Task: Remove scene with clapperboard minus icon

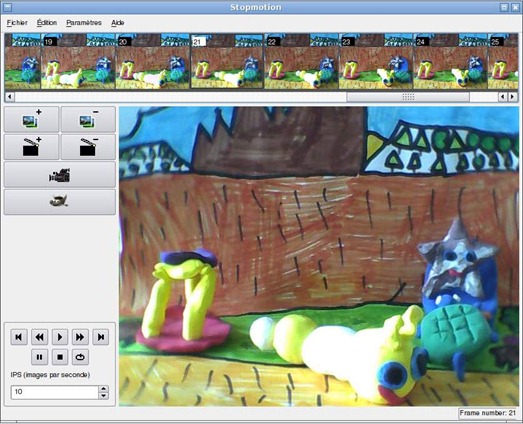Action: tap(88, 147)
